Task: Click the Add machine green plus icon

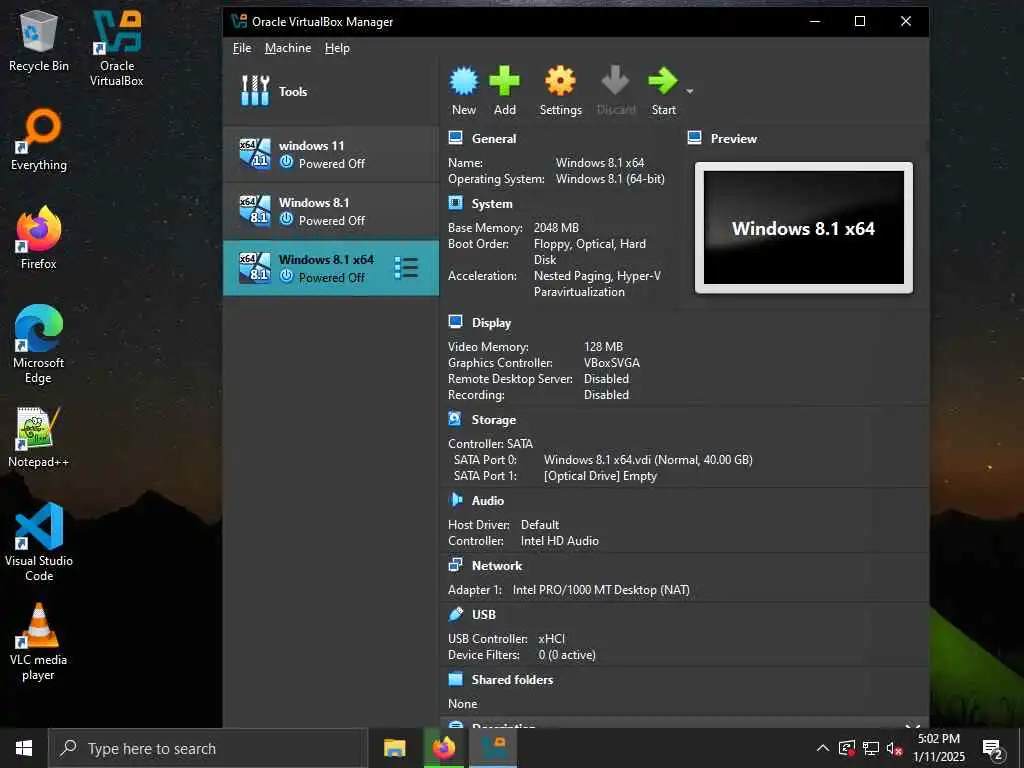Action: 504,81
